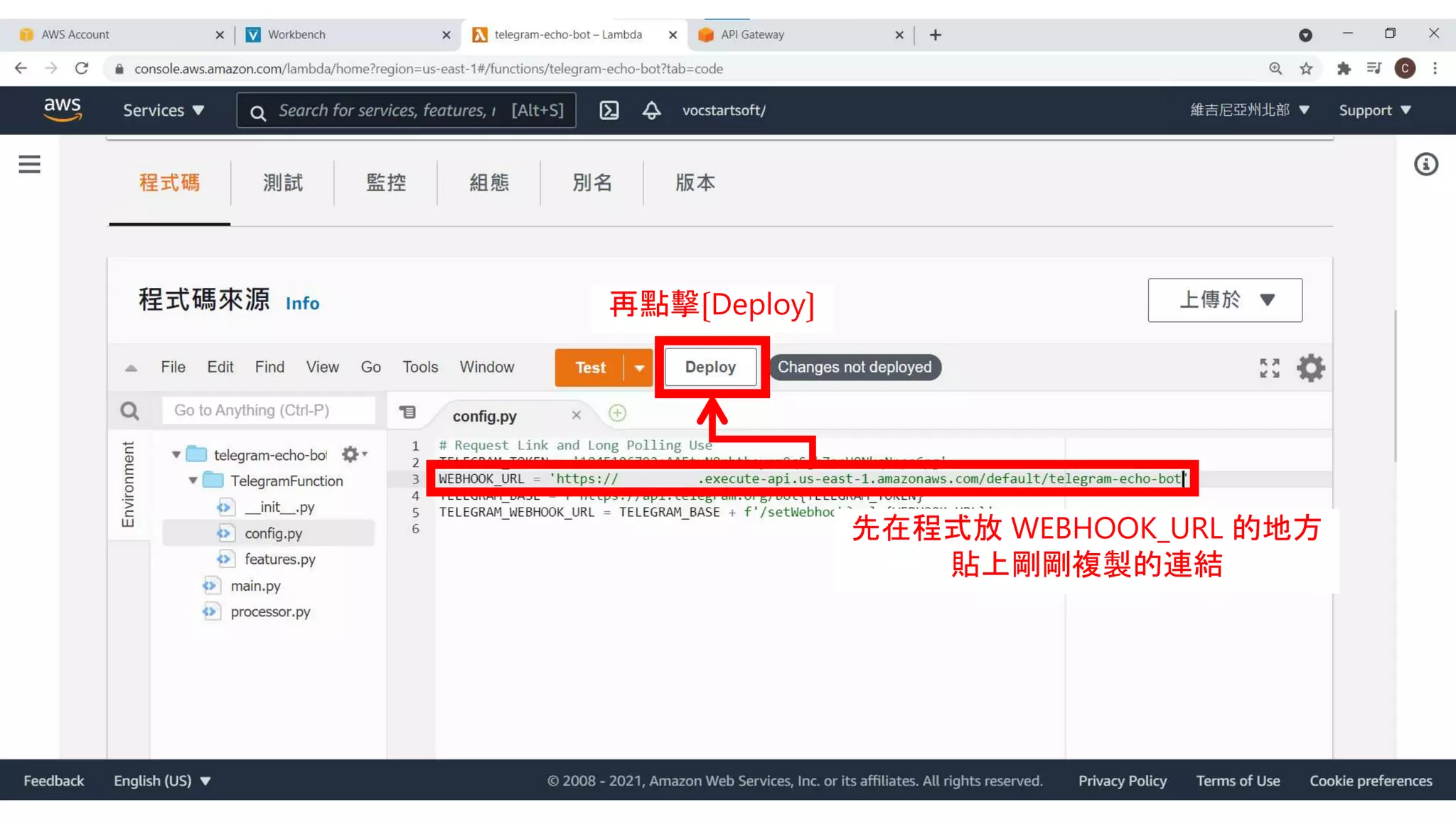Switch to the 監控 tab
1456x819 pixels.
tap(386, 183)
